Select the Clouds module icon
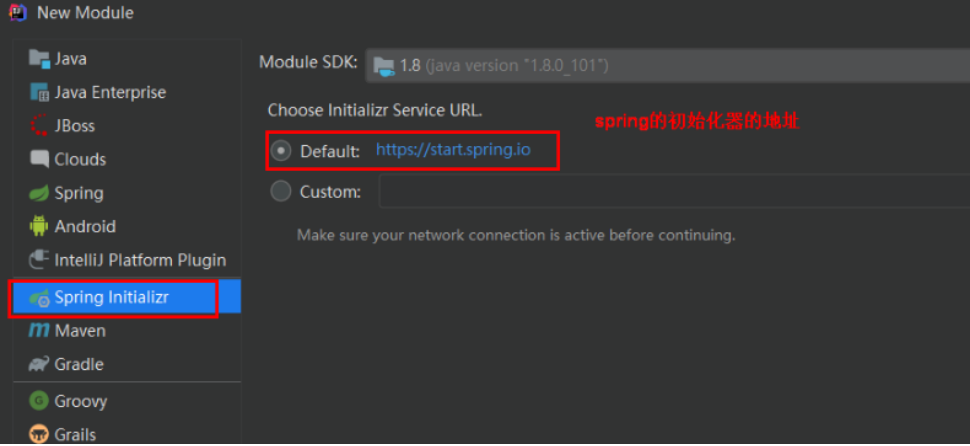This screenshot has height=446, width=970. coord(39,159)
